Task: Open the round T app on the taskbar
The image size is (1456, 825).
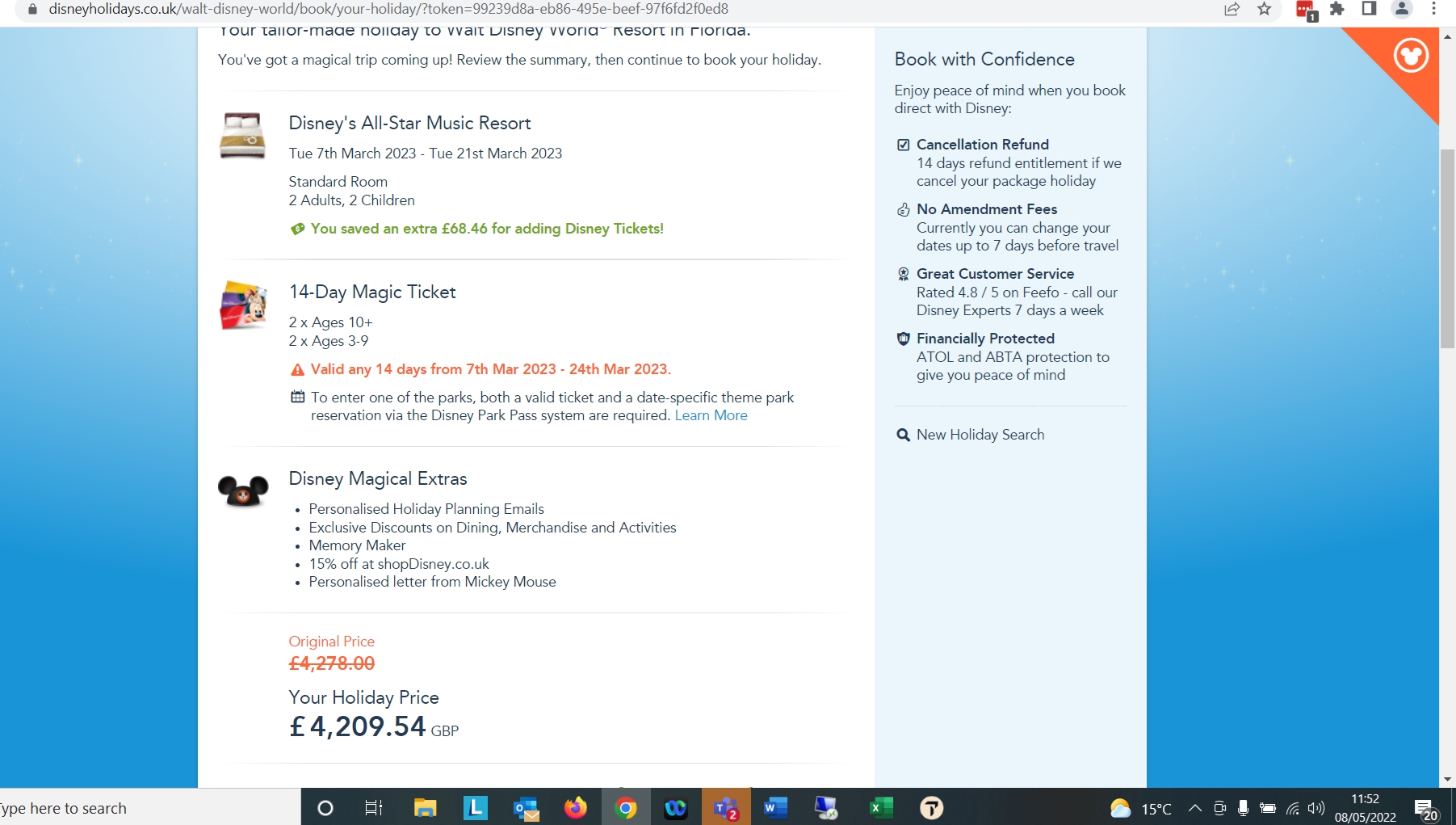Action: [x=931, y=808]
